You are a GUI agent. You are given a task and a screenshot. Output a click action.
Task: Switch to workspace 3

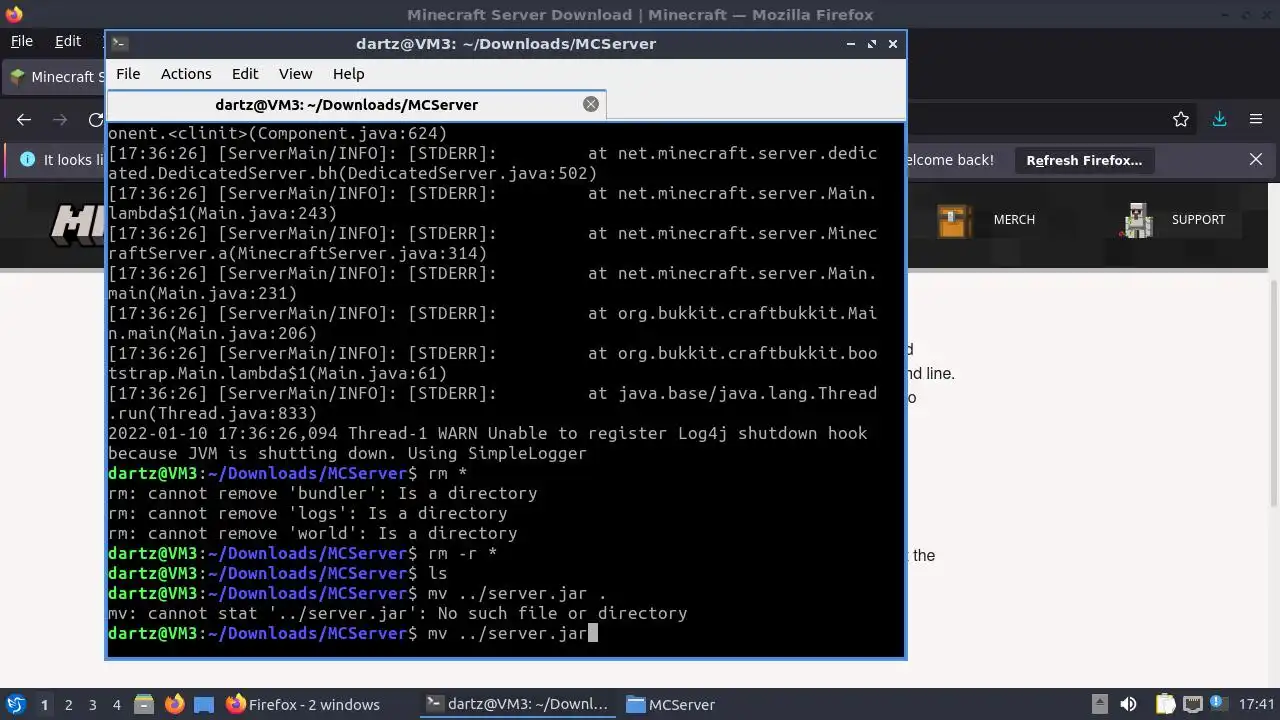point(92,704)
